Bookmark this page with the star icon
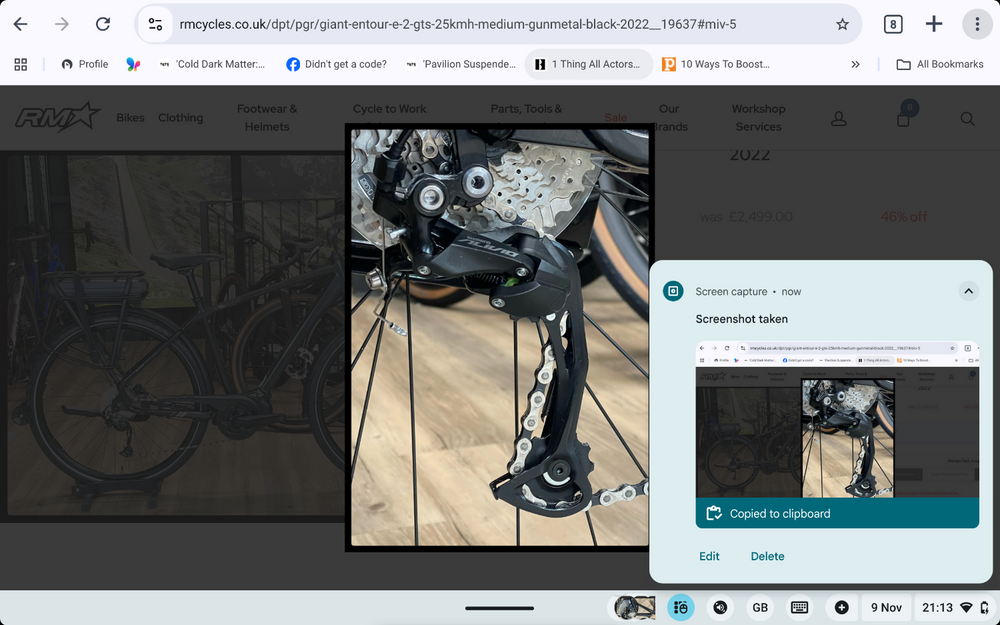 coord(842,24)
